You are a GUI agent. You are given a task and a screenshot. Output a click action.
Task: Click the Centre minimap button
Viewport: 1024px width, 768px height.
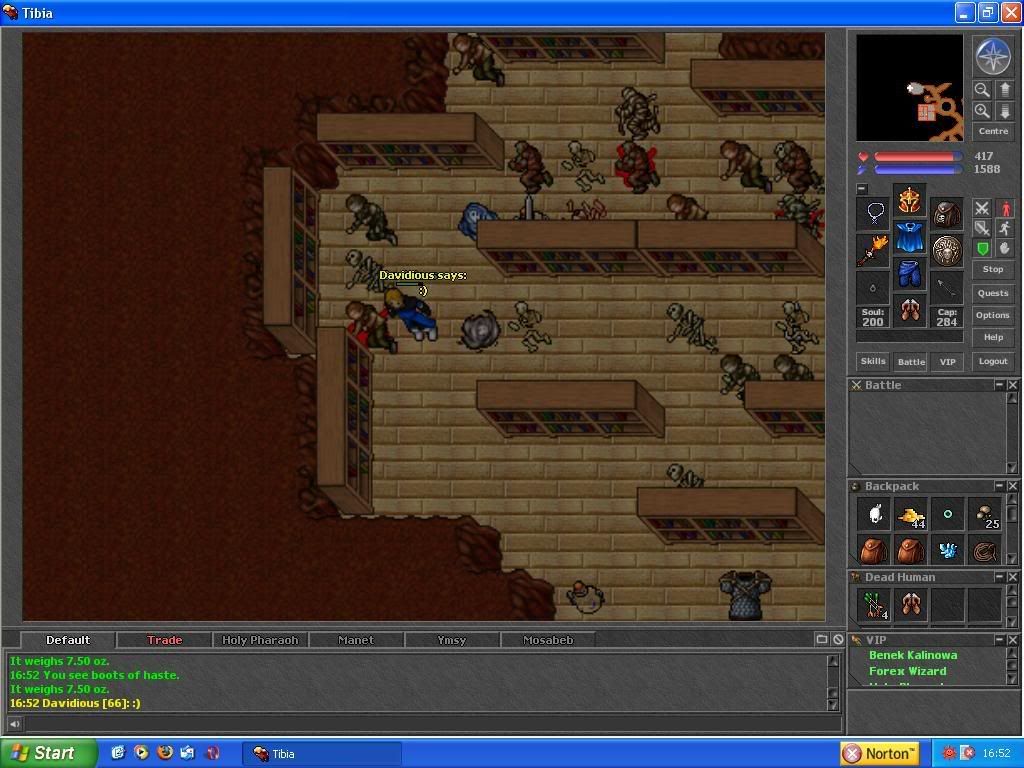pyautogui.click(x=993, y=131)
